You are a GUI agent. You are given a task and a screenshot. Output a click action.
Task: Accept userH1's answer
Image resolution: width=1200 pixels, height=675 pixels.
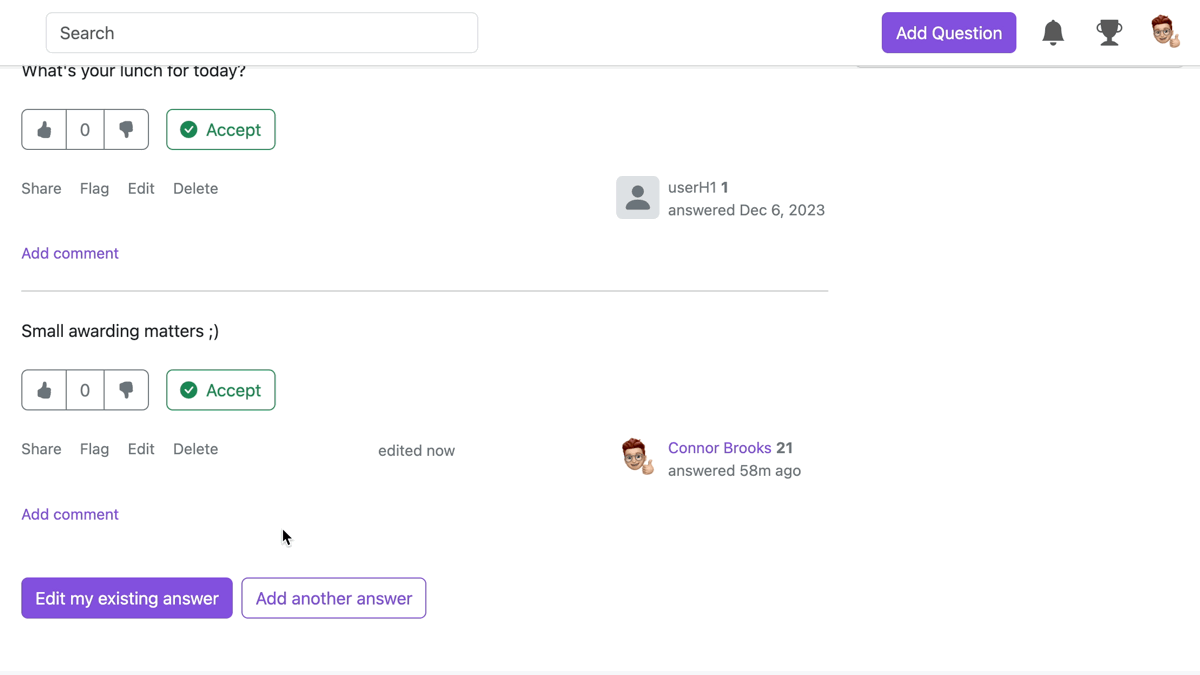220,130
